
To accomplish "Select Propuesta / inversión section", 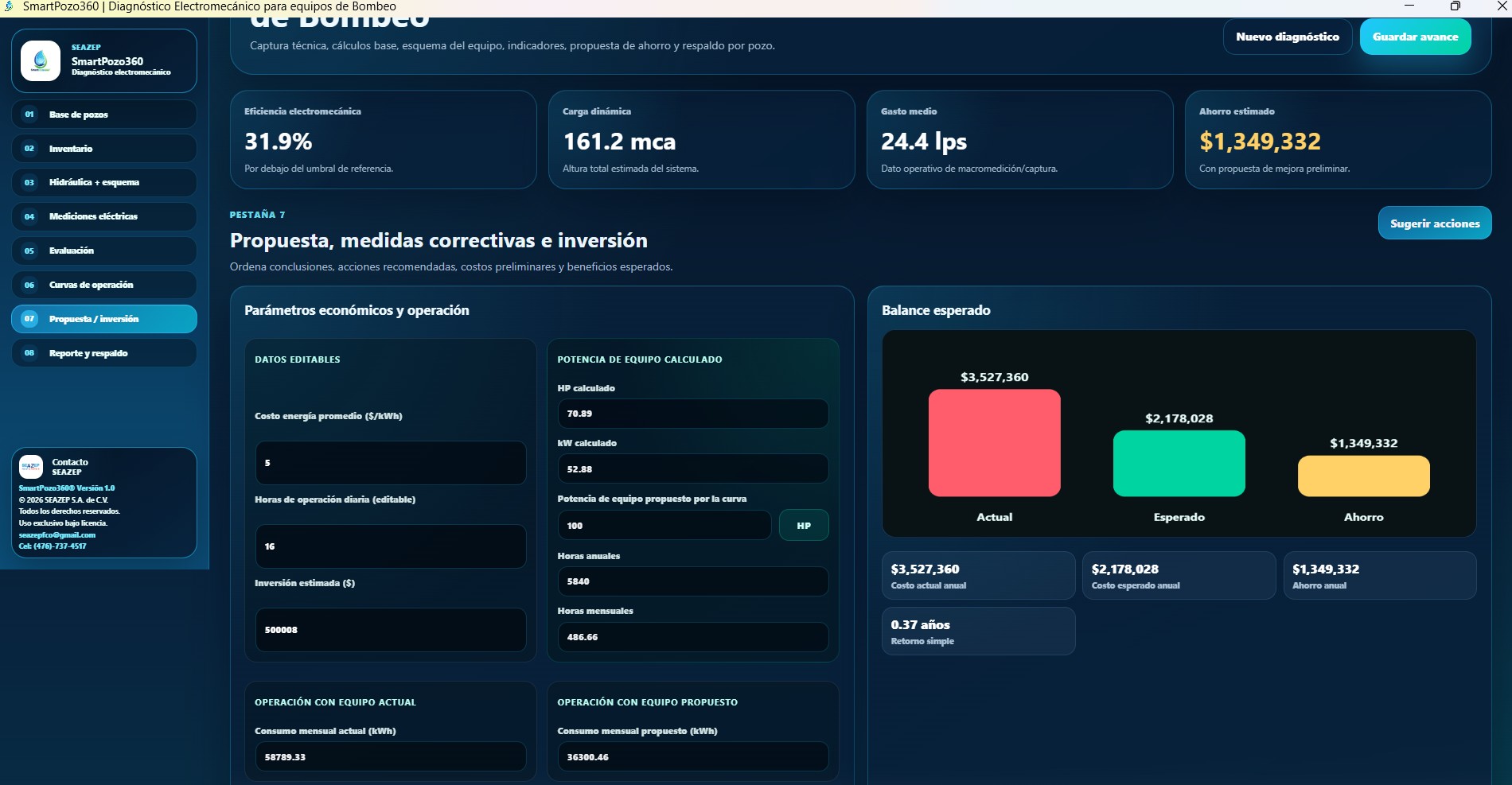I will (x=104, y=319).
